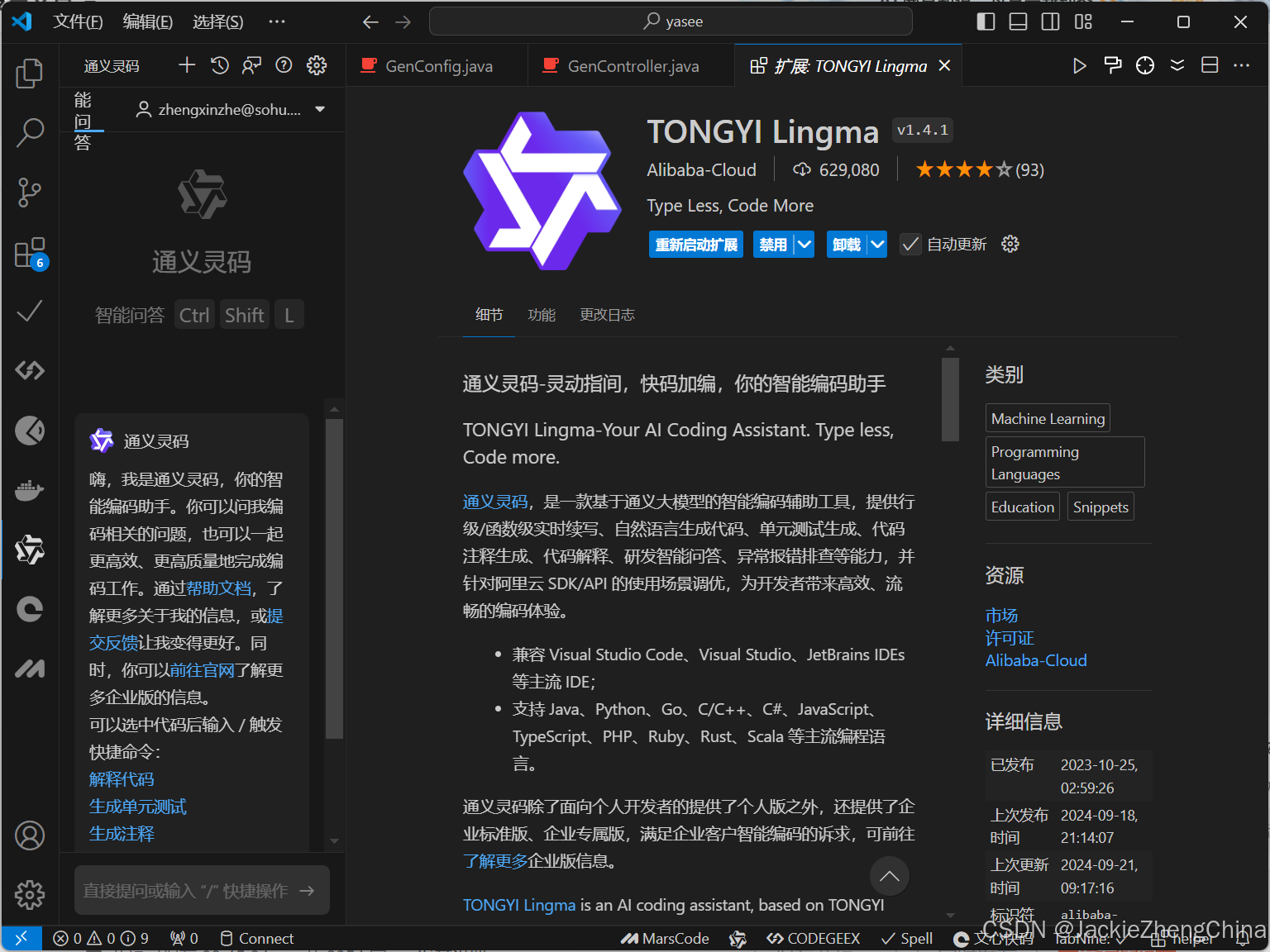Toggle the 自动更新 checkbox
Image resolution: width=1270 pixels, height=952 pixels.
(910, 244)
